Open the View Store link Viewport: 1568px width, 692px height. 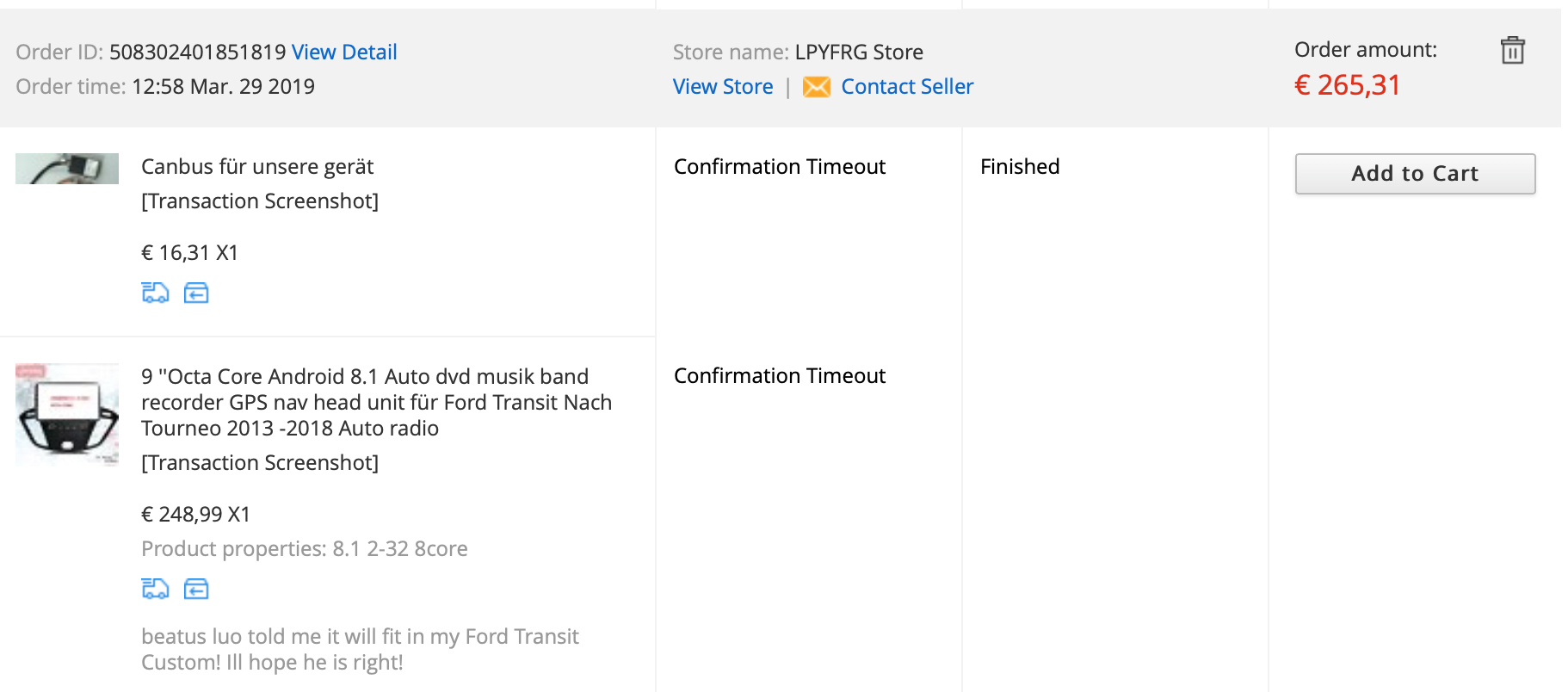pos(723,86)
